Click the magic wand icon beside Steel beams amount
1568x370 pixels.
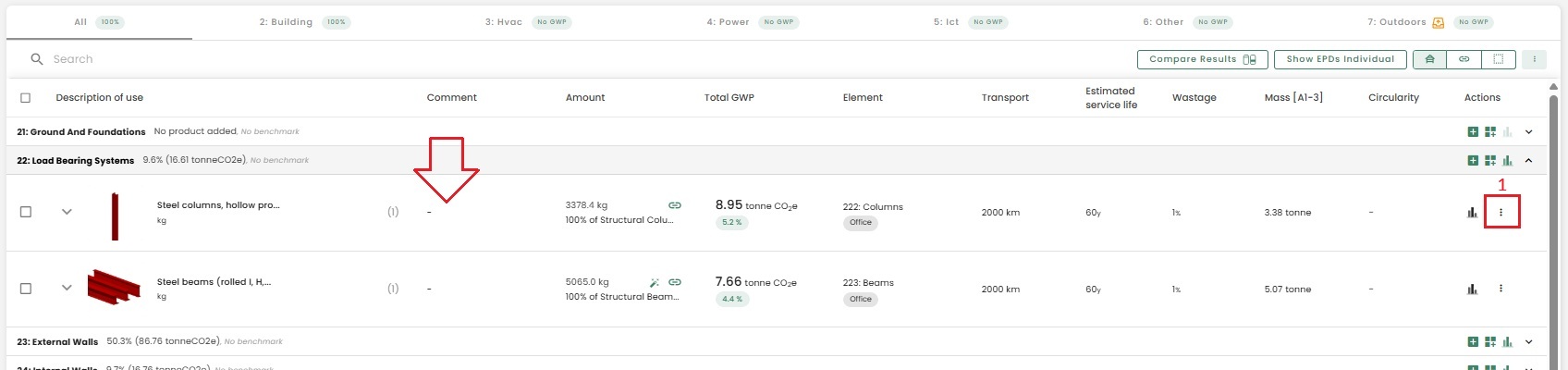click(x=654, y=282)
